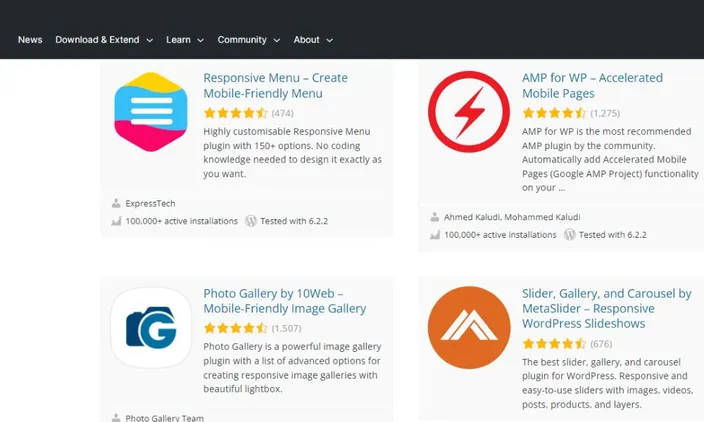
Task: Expand the Download & Extend chevron
Action: coord(150,40)
